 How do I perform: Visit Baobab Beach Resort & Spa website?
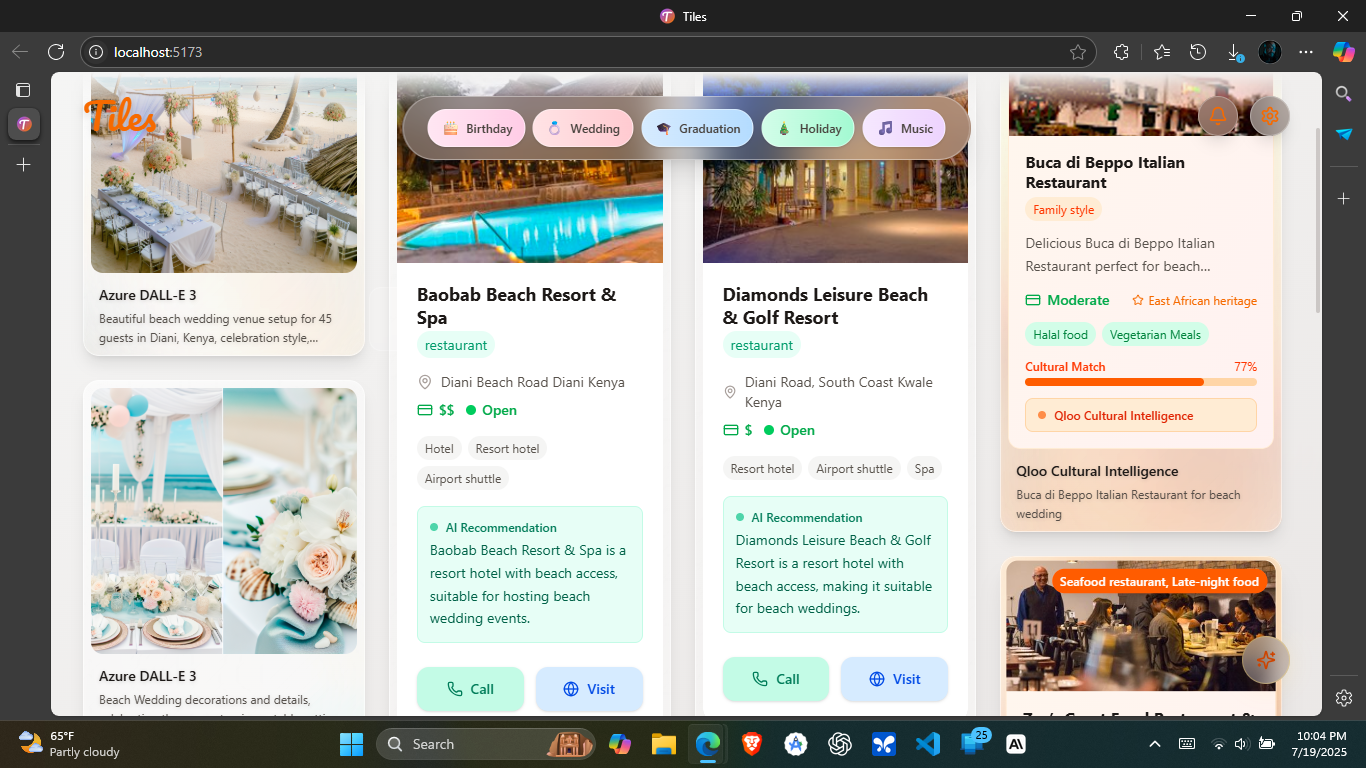pyautogui.click(x=589, y=689)
